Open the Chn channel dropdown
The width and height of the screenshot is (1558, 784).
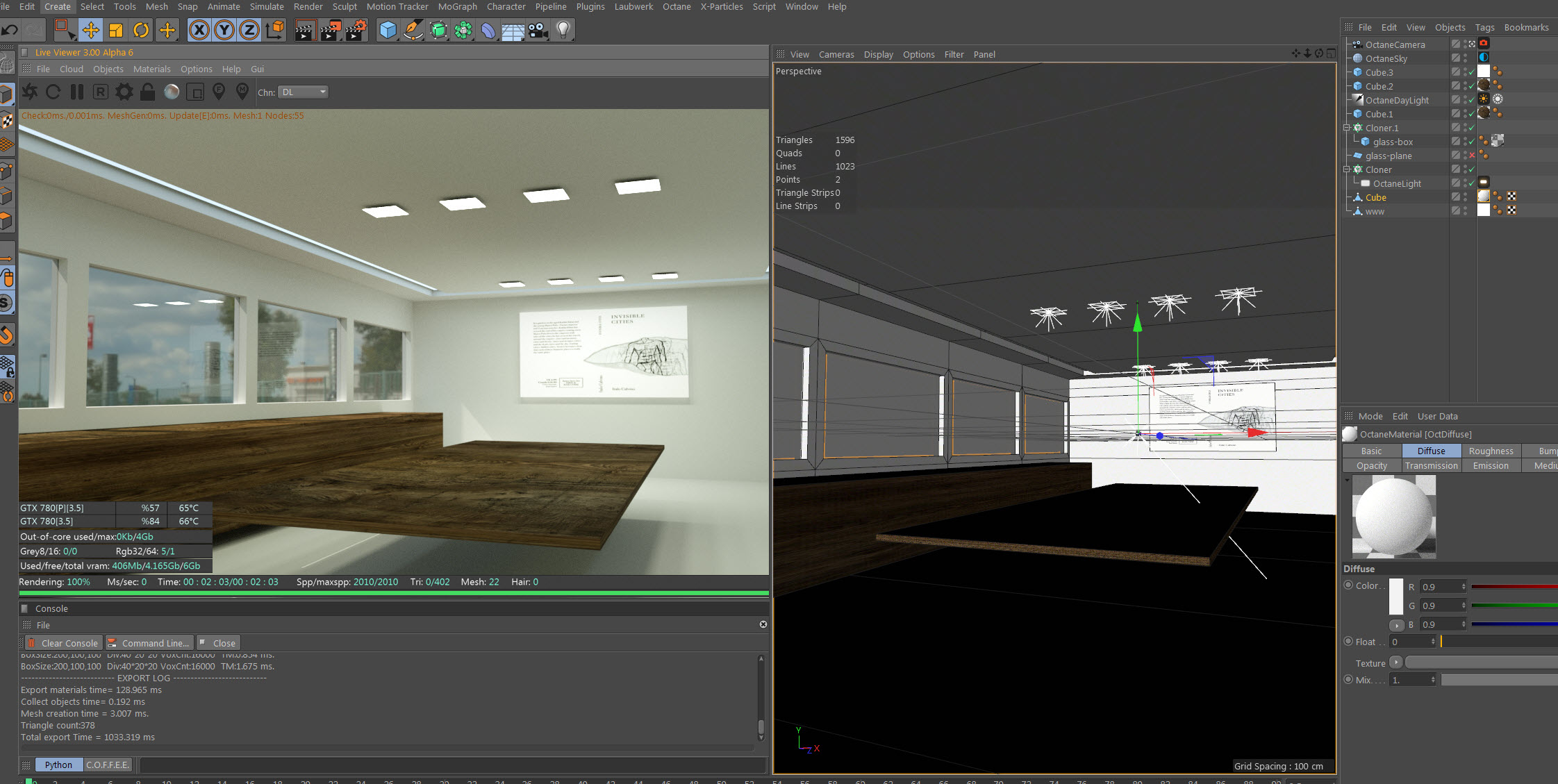pos(303,92)
